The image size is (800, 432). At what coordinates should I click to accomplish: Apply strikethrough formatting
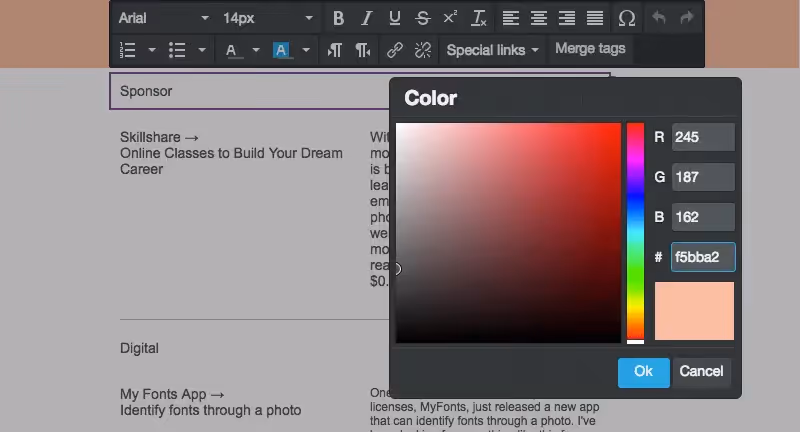[x=422, y=18]
